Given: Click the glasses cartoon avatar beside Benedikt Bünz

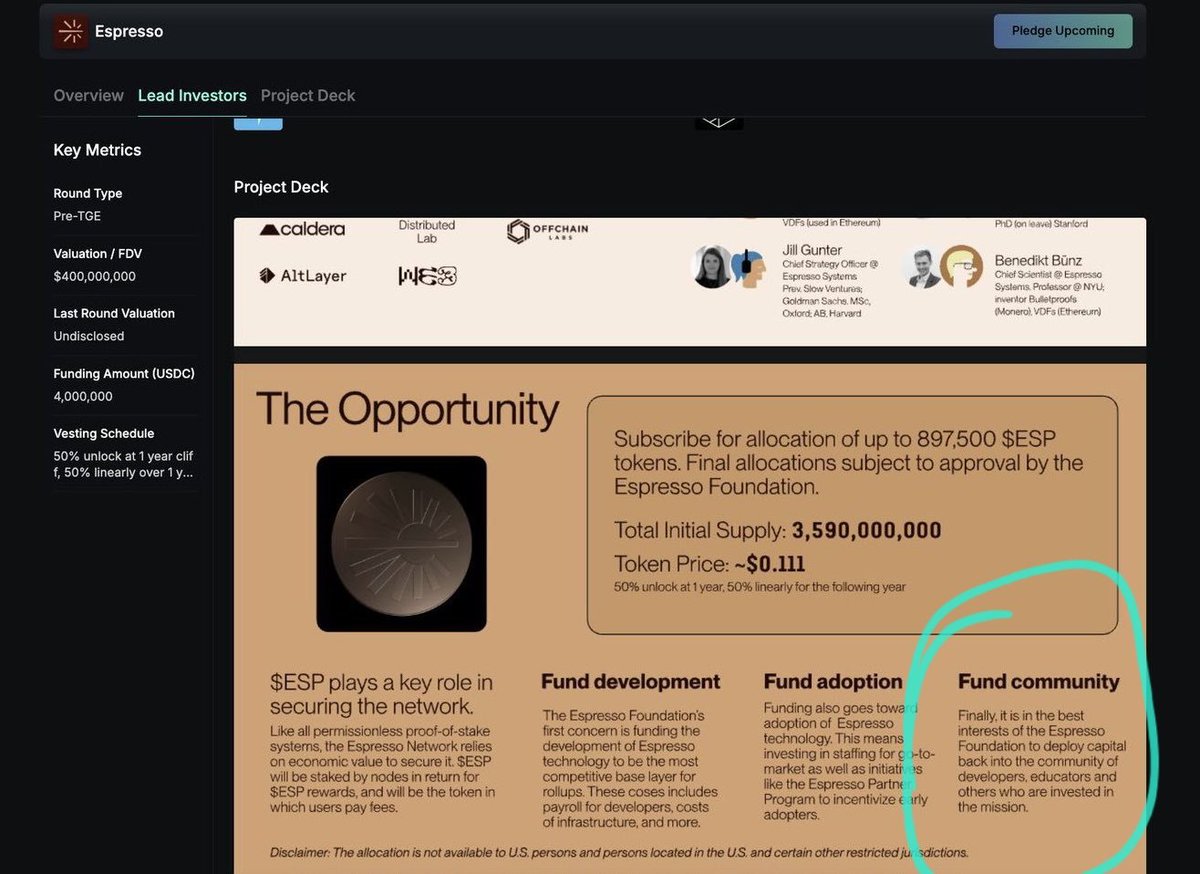Looking at the screenshot, I should pos(962,266).
